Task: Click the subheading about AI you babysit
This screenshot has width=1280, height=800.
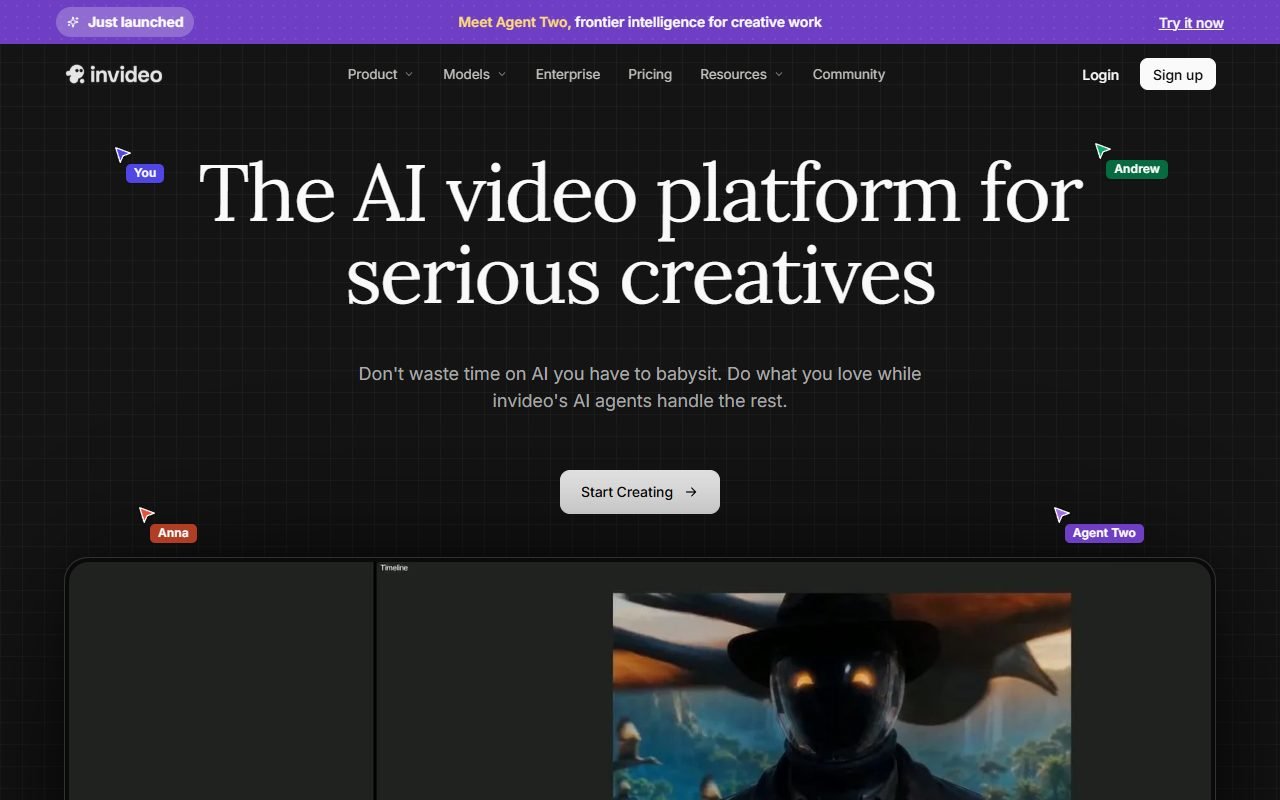Action: tap(640, 387)
